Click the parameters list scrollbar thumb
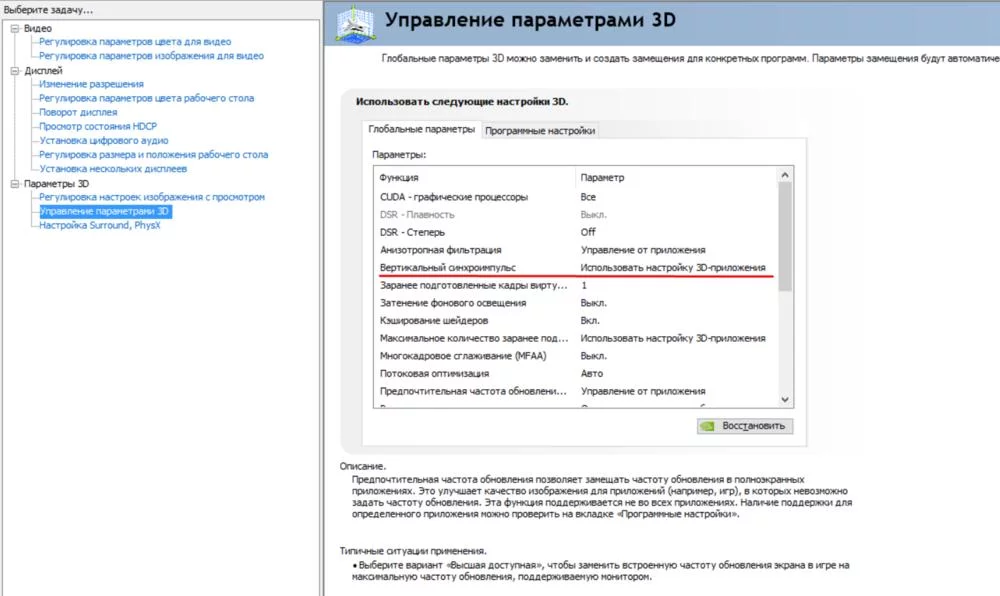 785,237
